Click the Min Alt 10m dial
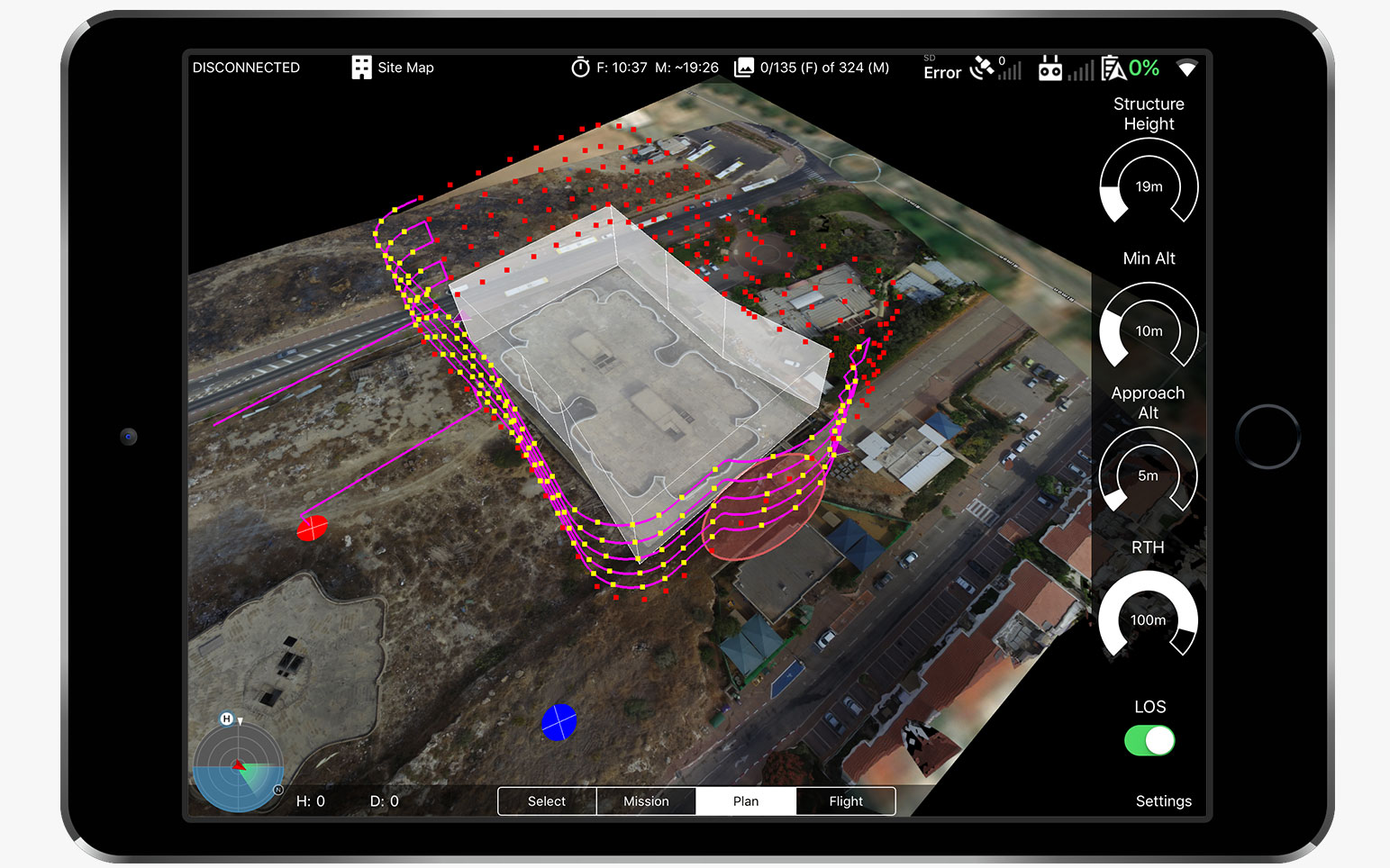 coord(1149,330)
